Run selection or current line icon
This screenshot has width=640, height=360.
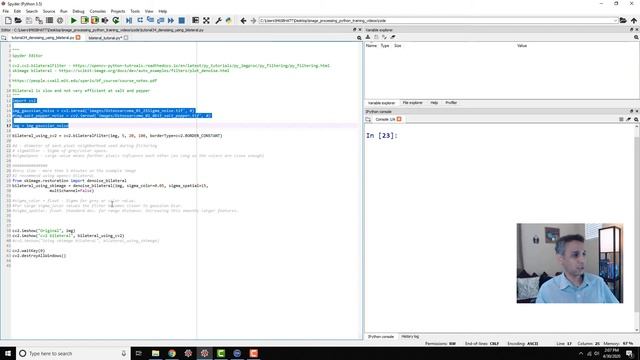tap(105, 20)
